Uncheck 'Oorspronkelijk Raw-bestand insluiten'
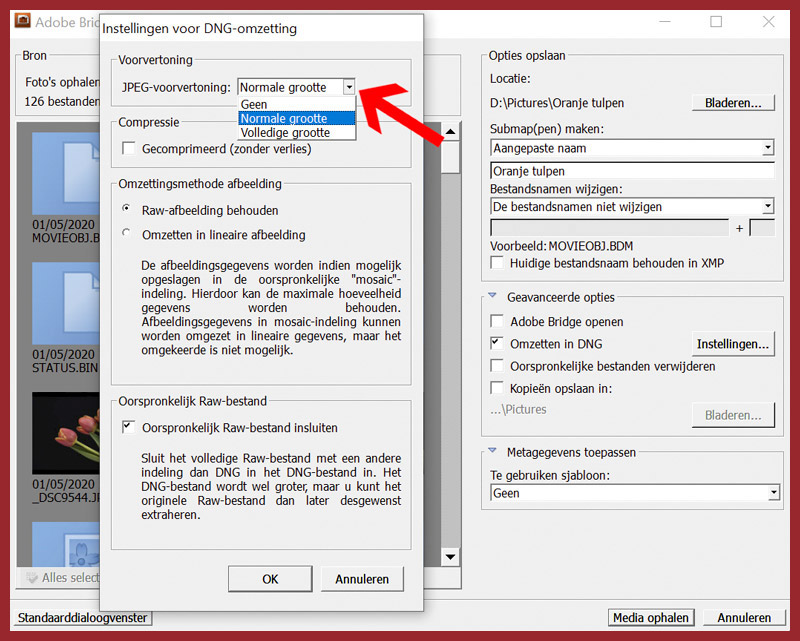800x641 pixels. point(129,427)
